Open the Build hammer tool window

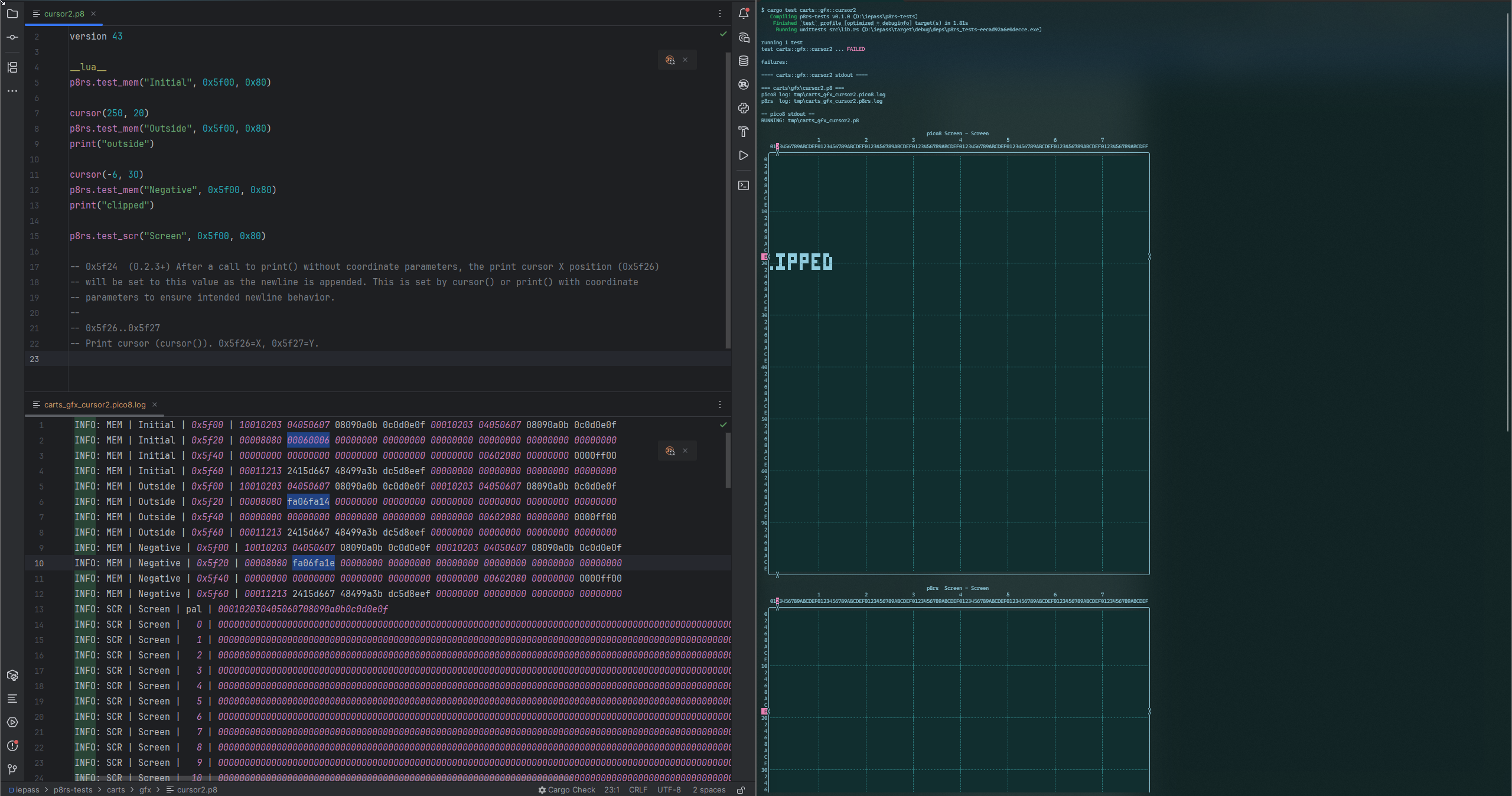pyautogui.click(x=744, y=132)
